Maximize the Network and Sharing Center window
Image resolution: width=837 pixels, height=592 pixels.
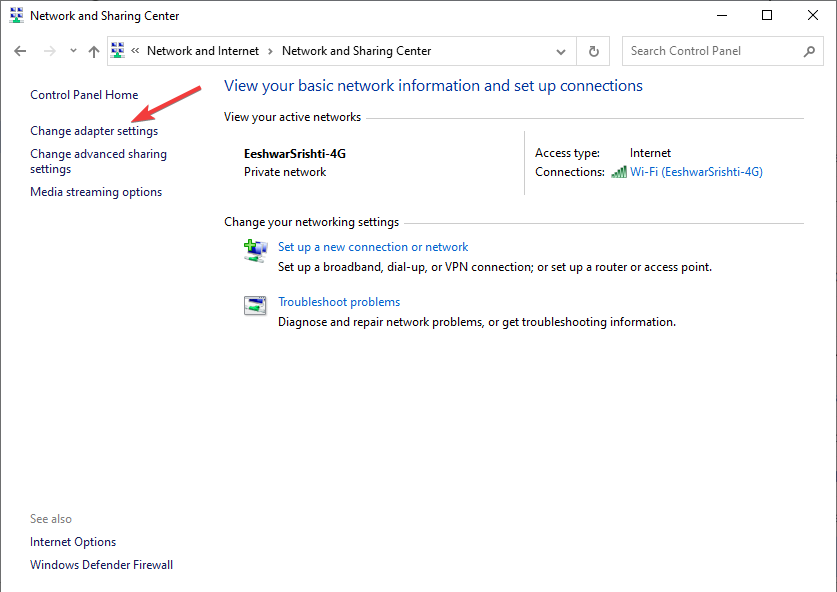point(767,15)
